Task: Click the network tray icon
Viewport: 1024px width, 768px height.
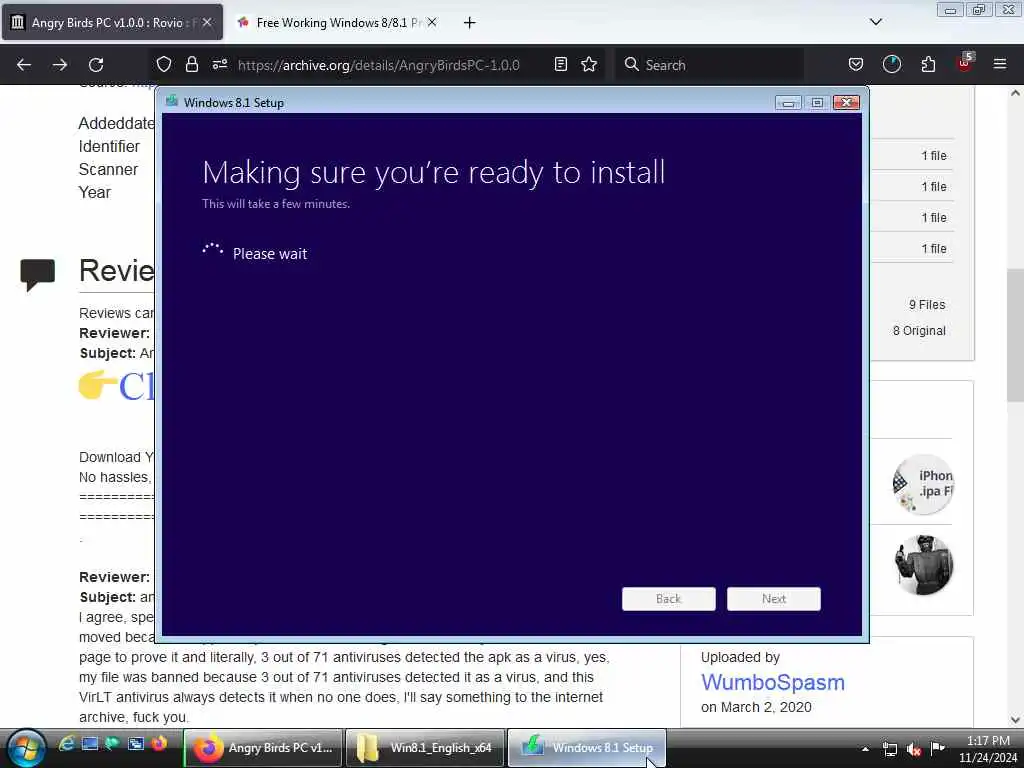Action: (889, 749)
